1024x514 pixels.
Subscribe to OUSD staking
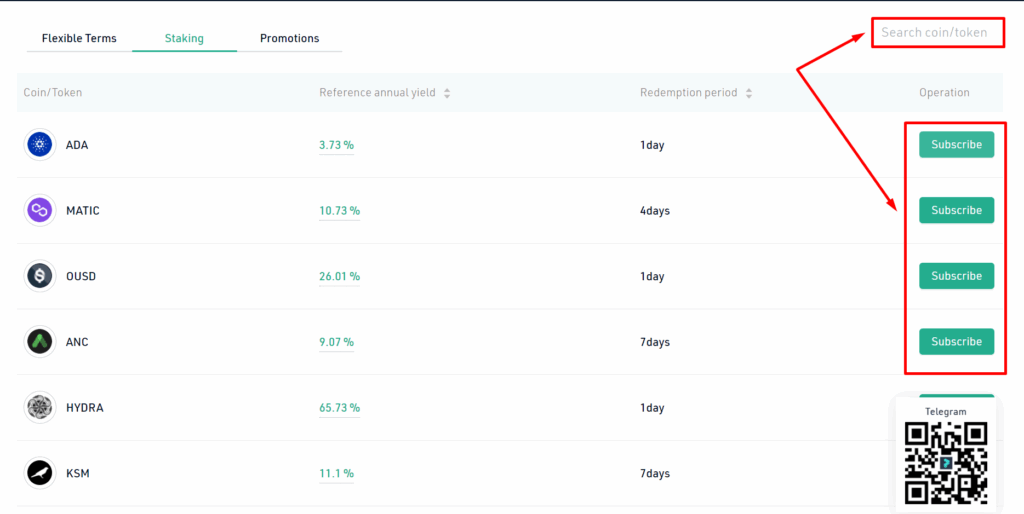(957, 276)
